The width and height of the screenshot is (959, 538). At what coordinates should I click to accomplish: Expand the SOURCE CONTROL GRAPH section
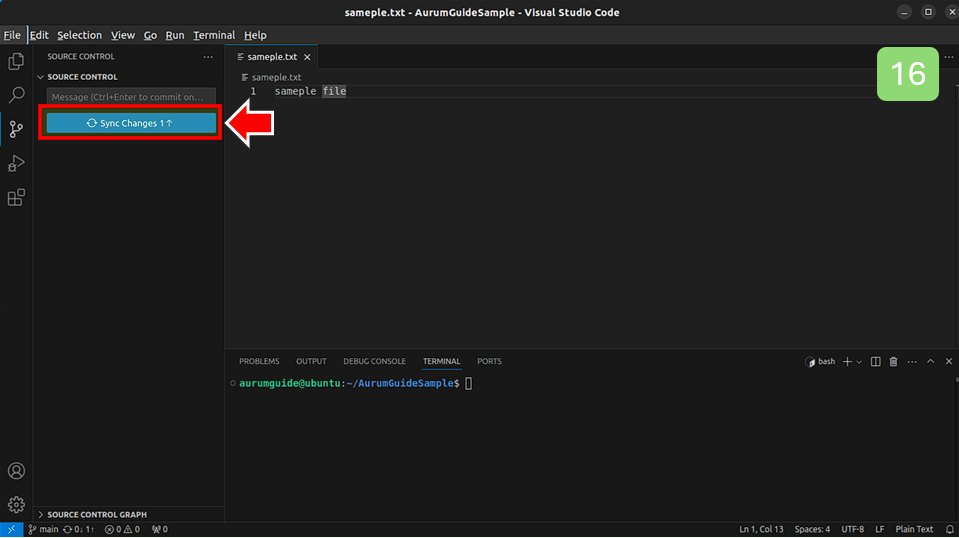97,515
